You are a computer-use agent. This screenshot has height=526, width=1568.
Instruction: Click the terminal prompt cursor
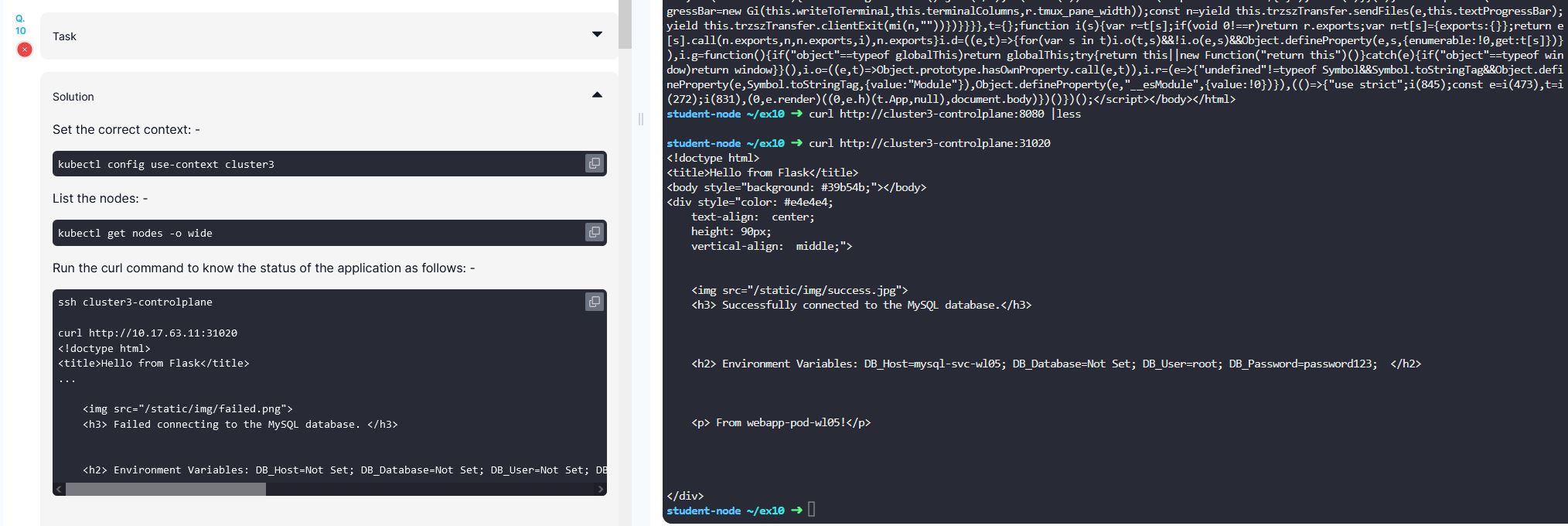pyautogui.click(x=811, y=509)
